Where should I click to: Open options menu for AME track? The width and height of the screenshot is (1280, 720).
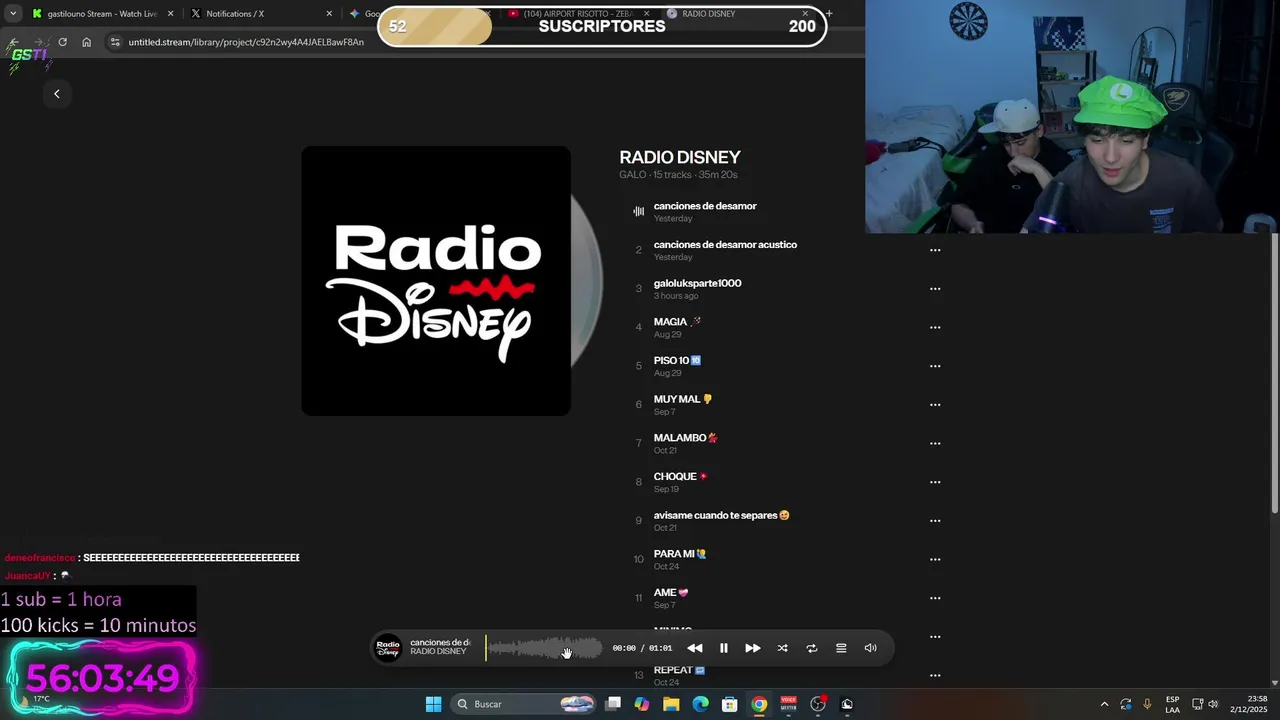click(935, 598)
